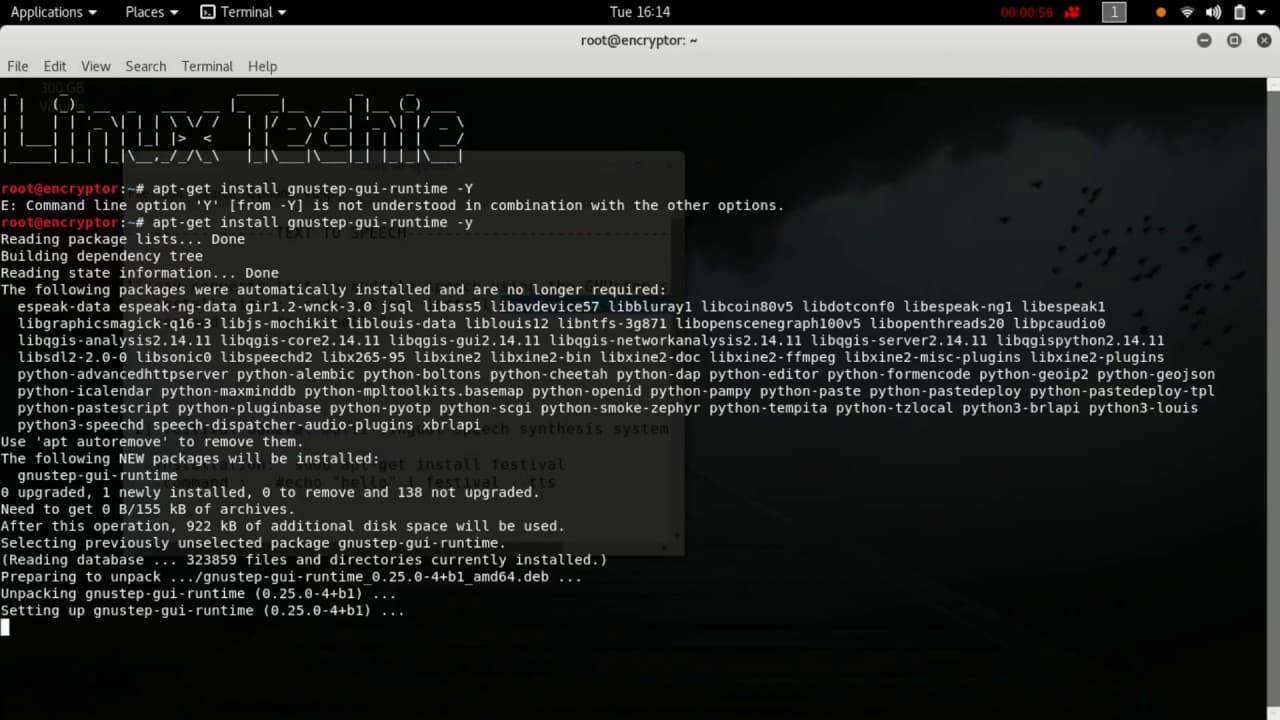The height and width of the screenshot is (720, 1280).
Task: Click the 'Reading package lists... Done' line
Action: (x=123, y=239)
